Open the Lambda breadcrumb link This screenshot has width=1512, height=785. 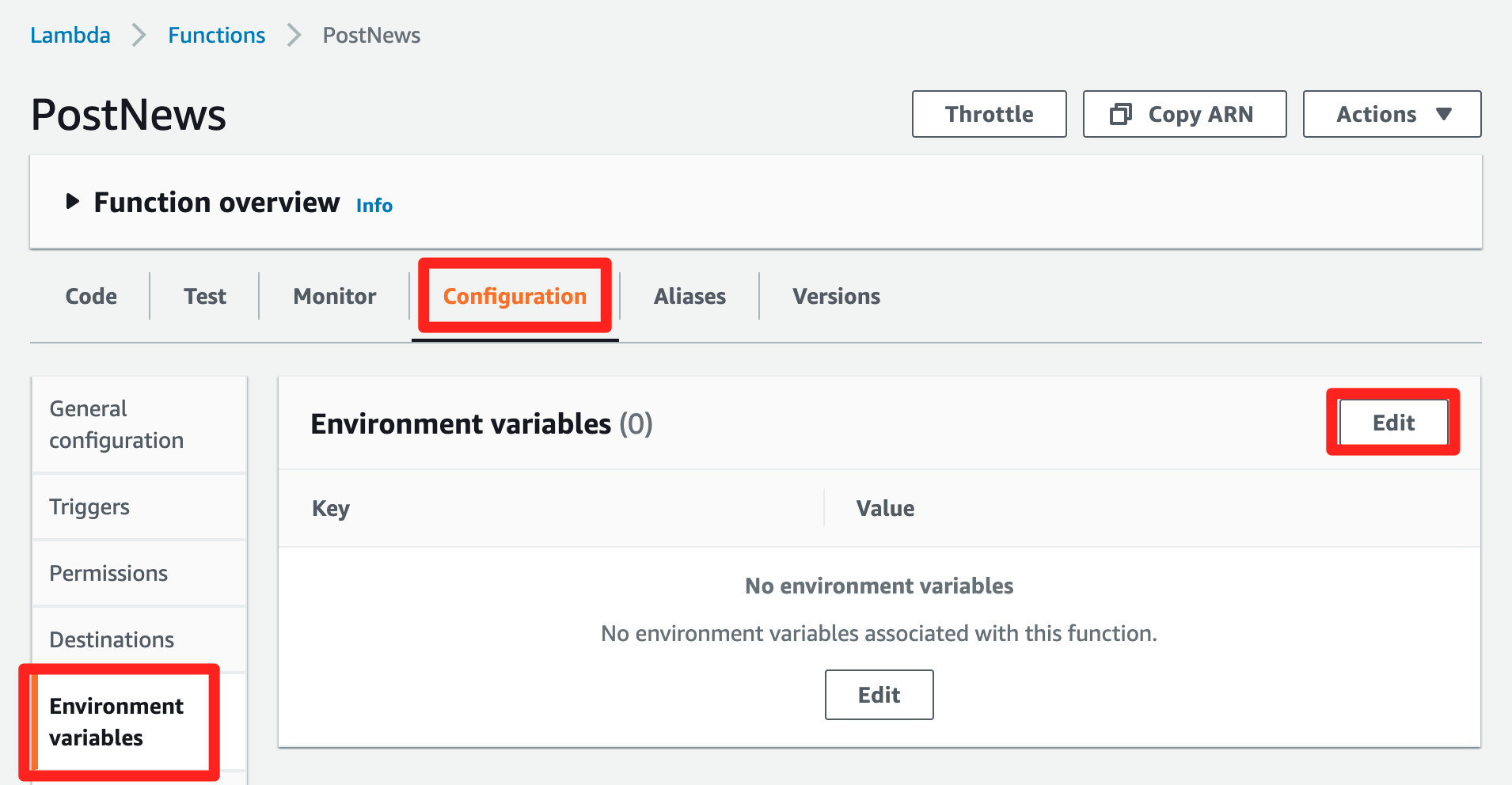point(70,36)
